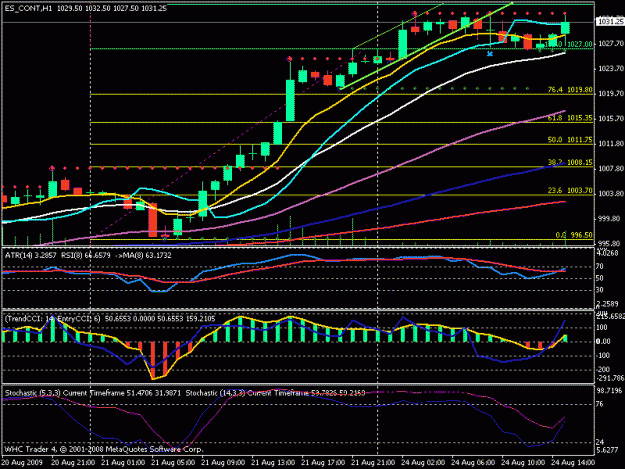Click the ATR(14) RSI(8) indicator label

pos(88,255)
